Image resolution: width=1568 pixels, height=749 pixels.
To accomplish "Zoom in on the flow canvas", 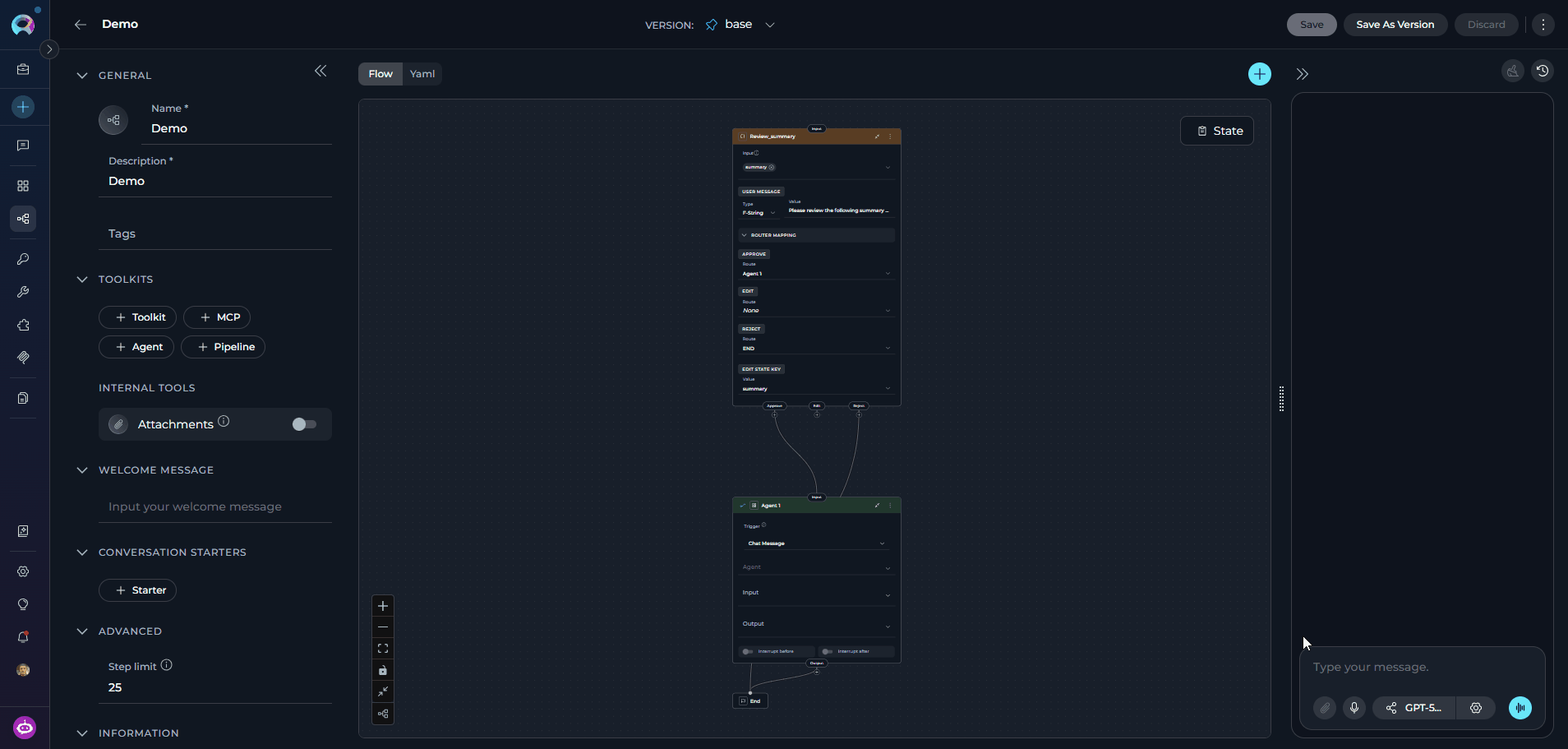I will [383, 606].
